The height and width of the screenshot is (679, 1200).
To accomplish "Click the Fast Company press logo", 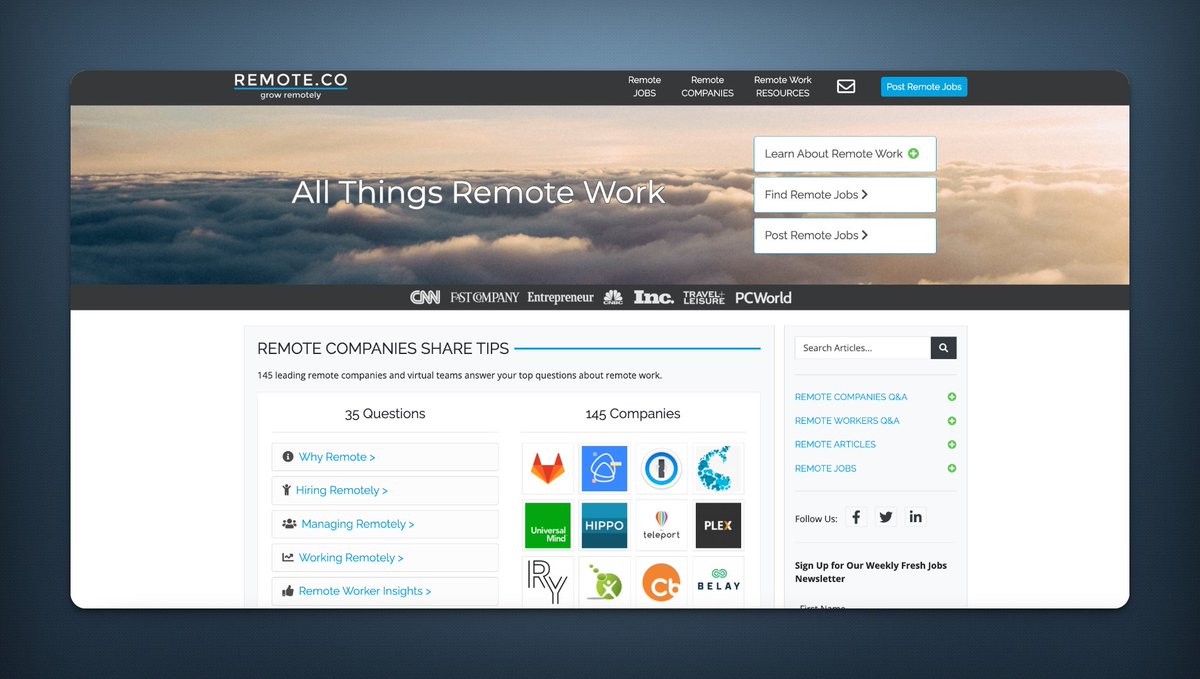I will click(484, 297).
